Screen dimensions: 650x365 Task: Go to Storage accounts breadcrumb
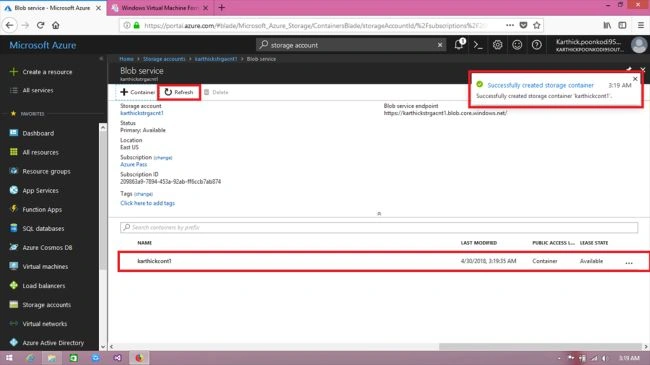point(164,59)
